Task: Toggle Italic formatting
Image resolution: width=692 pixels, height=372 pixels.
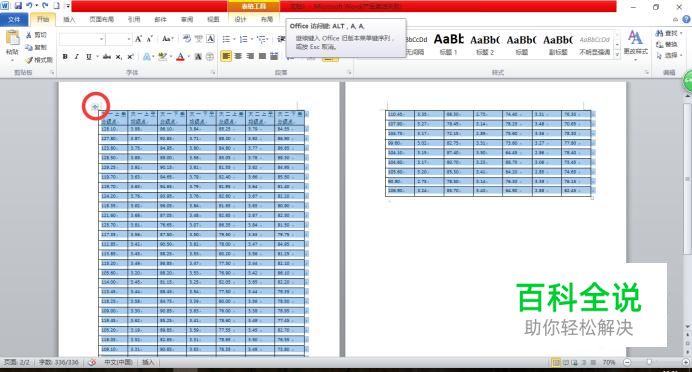Action: tap(77, 56)
